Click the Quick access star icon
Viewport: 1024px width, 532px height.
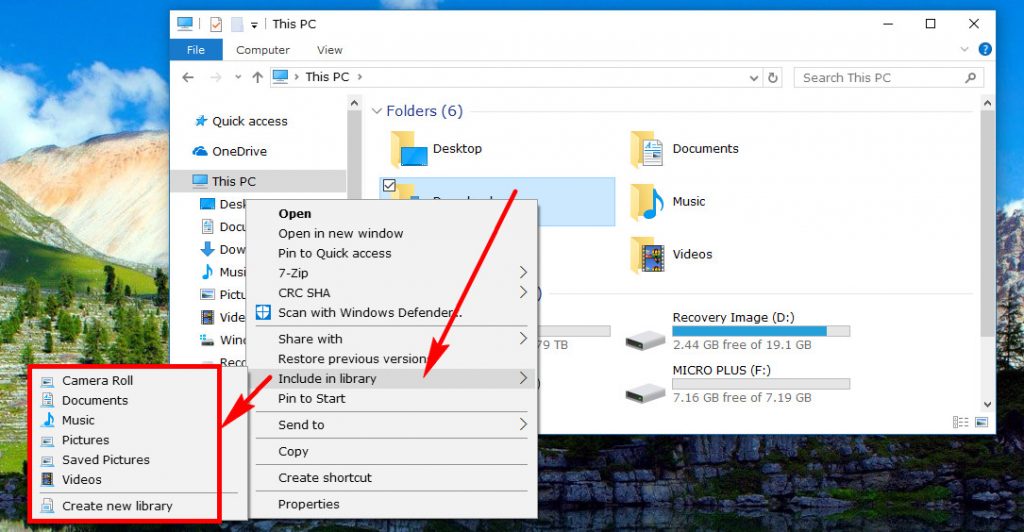[200, 121]
